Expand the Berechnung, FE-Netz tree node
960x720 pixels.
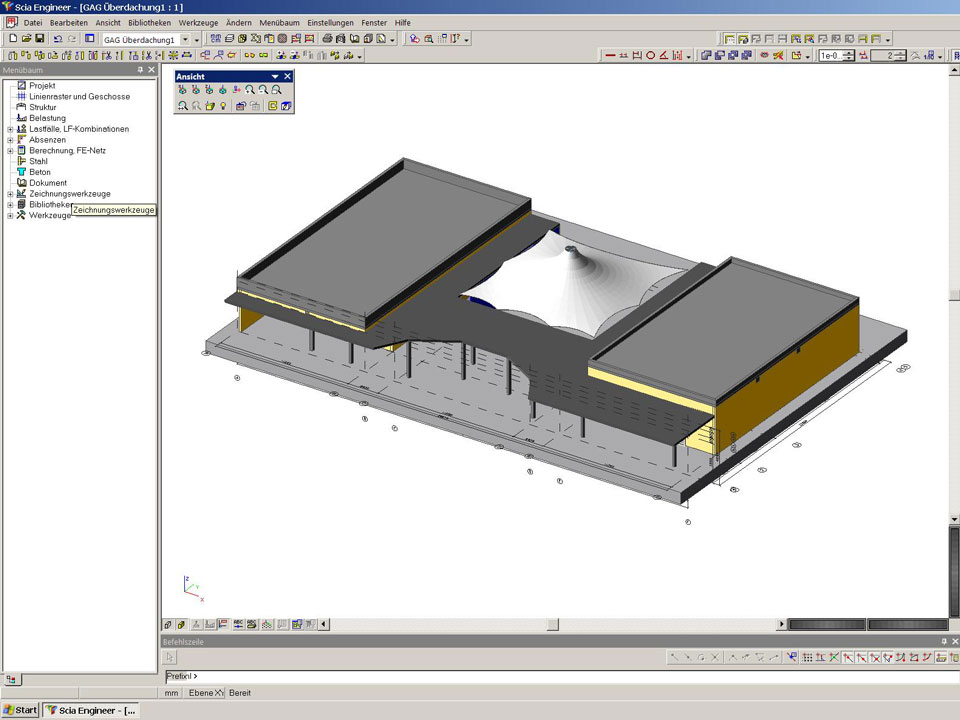[10, 151]
